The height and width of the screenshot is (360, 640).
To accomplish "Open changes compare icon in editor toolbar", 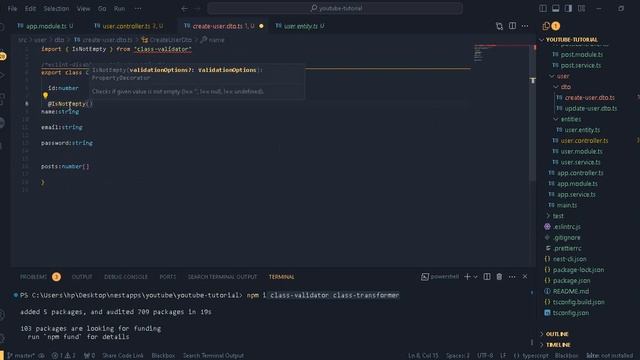I will coord(499,26).
